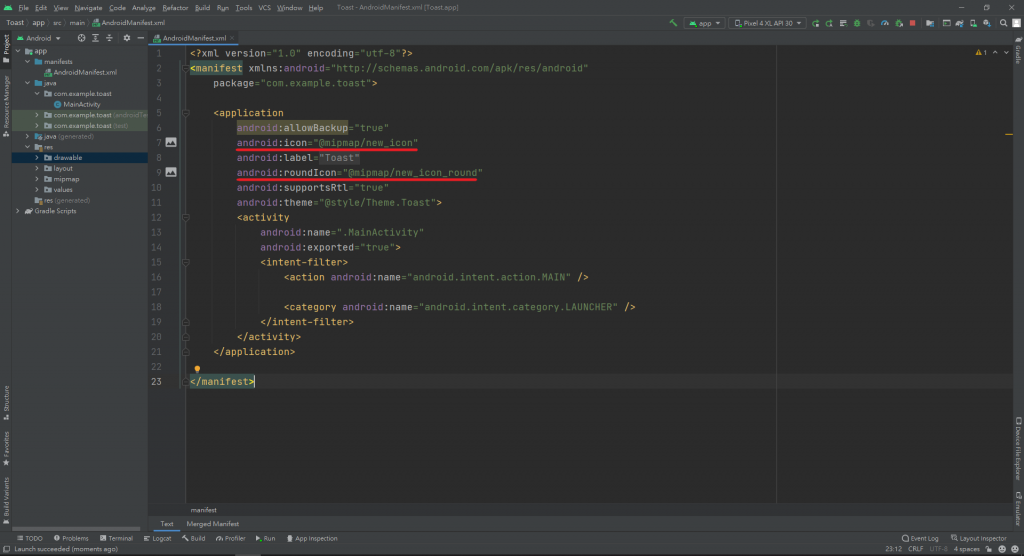Open the App Inspection tool window
The width and height of the screenshot is (1024, 556).
point(312,538)
